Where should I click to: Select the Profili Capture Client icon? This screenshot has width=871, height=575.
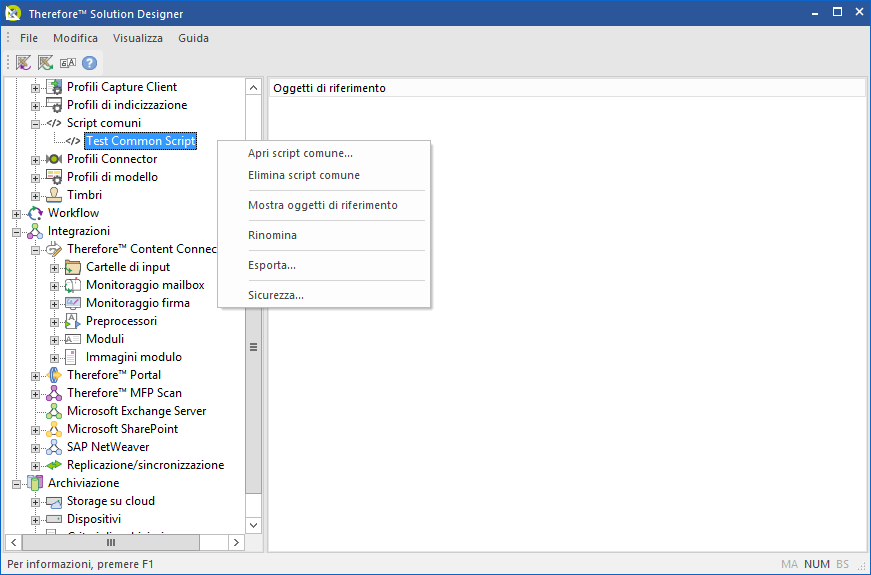[x=54, y=87]
